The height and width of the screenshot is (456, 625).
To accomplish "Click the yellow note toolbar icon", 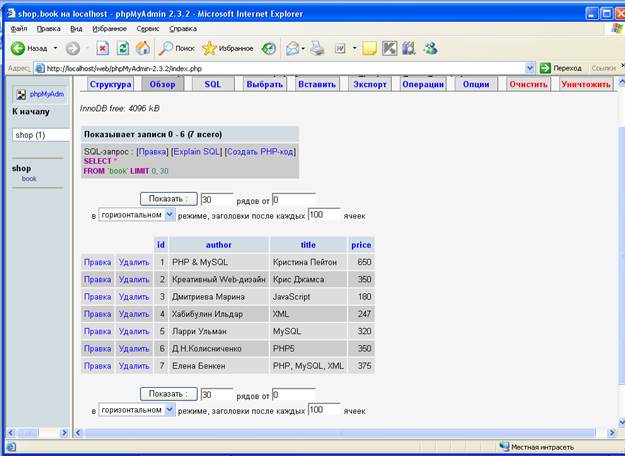I will (369, 48).
